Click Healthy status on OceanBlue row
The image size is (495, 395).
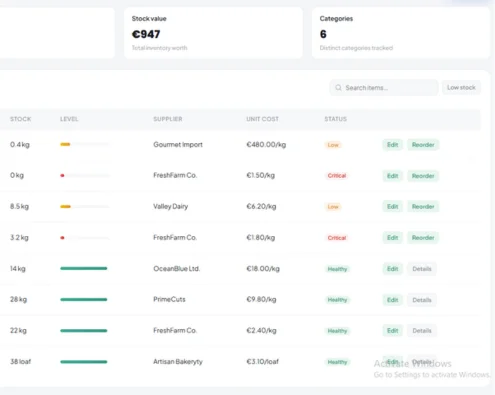click(337, 269)
